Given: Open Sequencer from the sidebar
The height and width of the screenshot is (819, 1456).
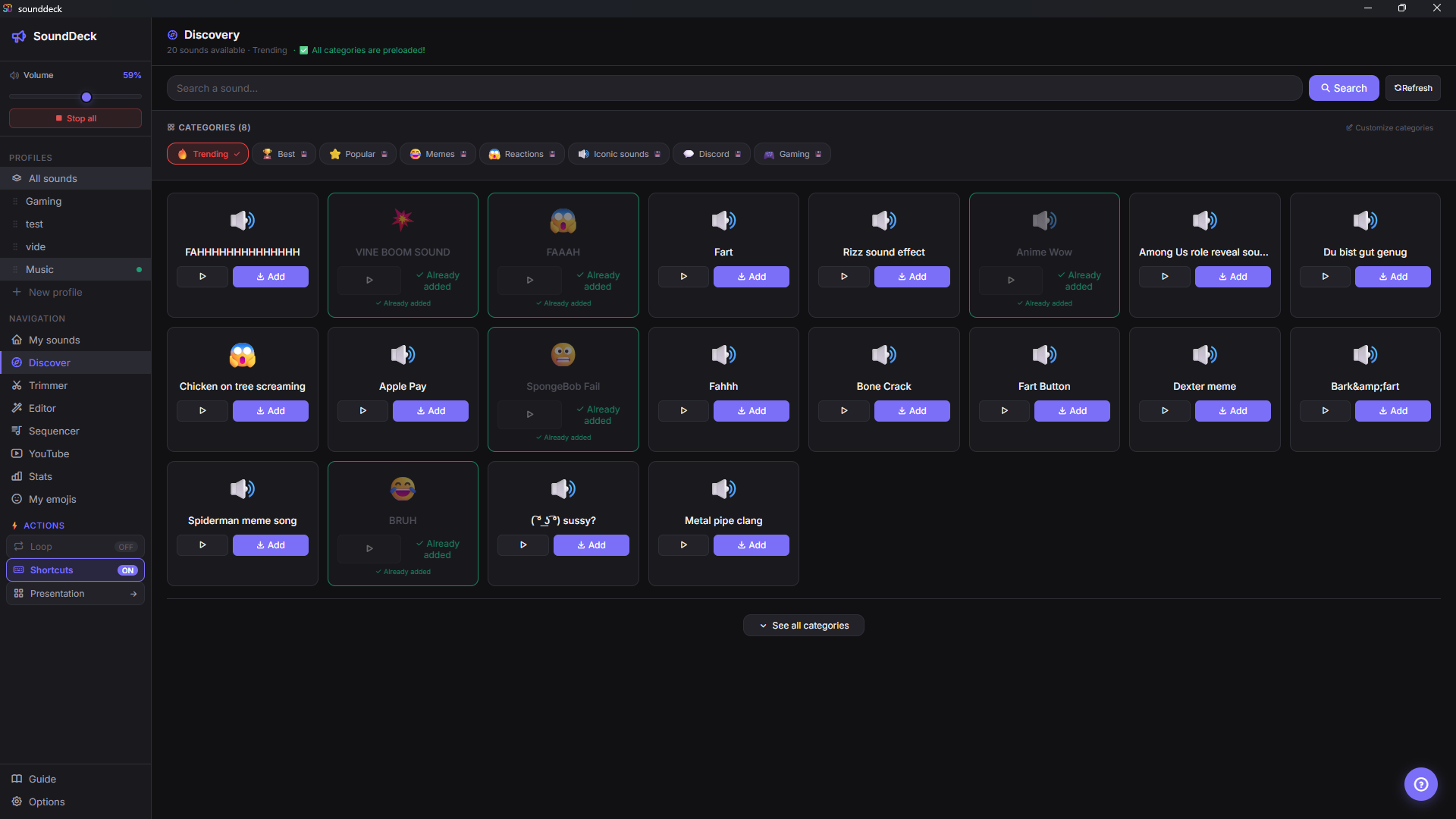Looking at the screenshot, I should point(75,431).
